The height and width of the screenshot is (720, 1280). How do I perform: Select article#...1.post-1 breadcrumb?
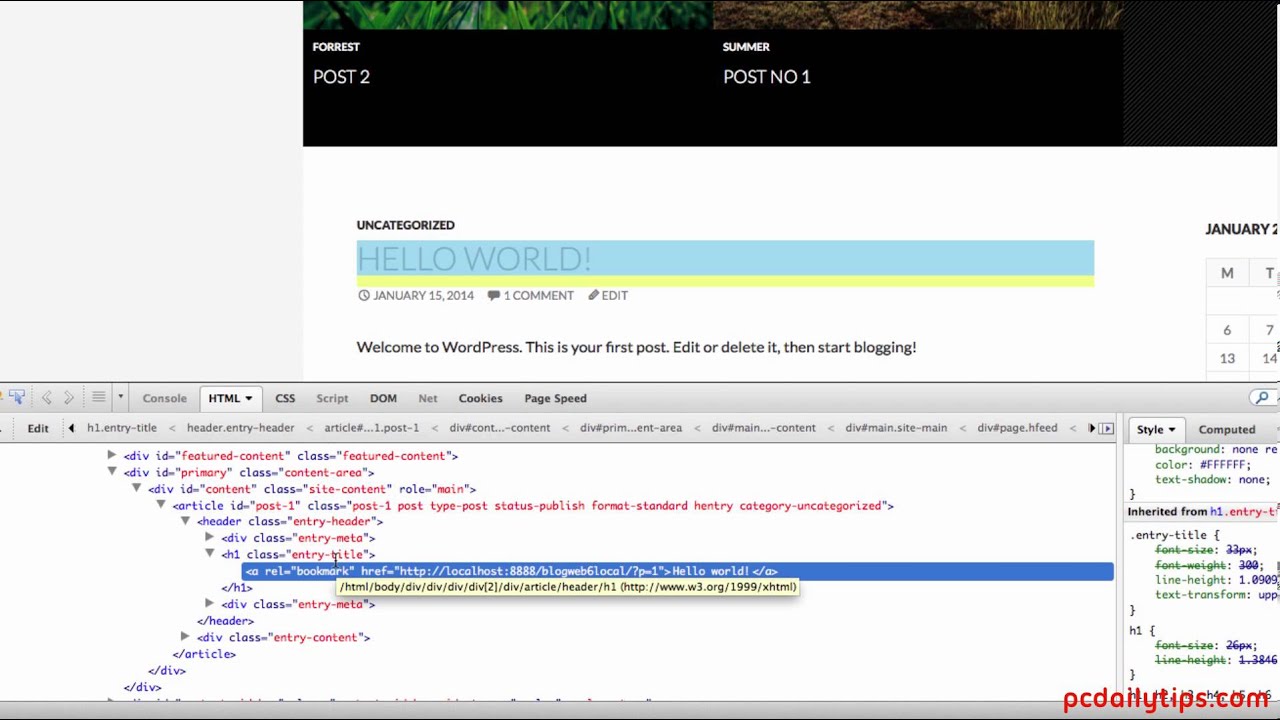[x=371, y=428]
